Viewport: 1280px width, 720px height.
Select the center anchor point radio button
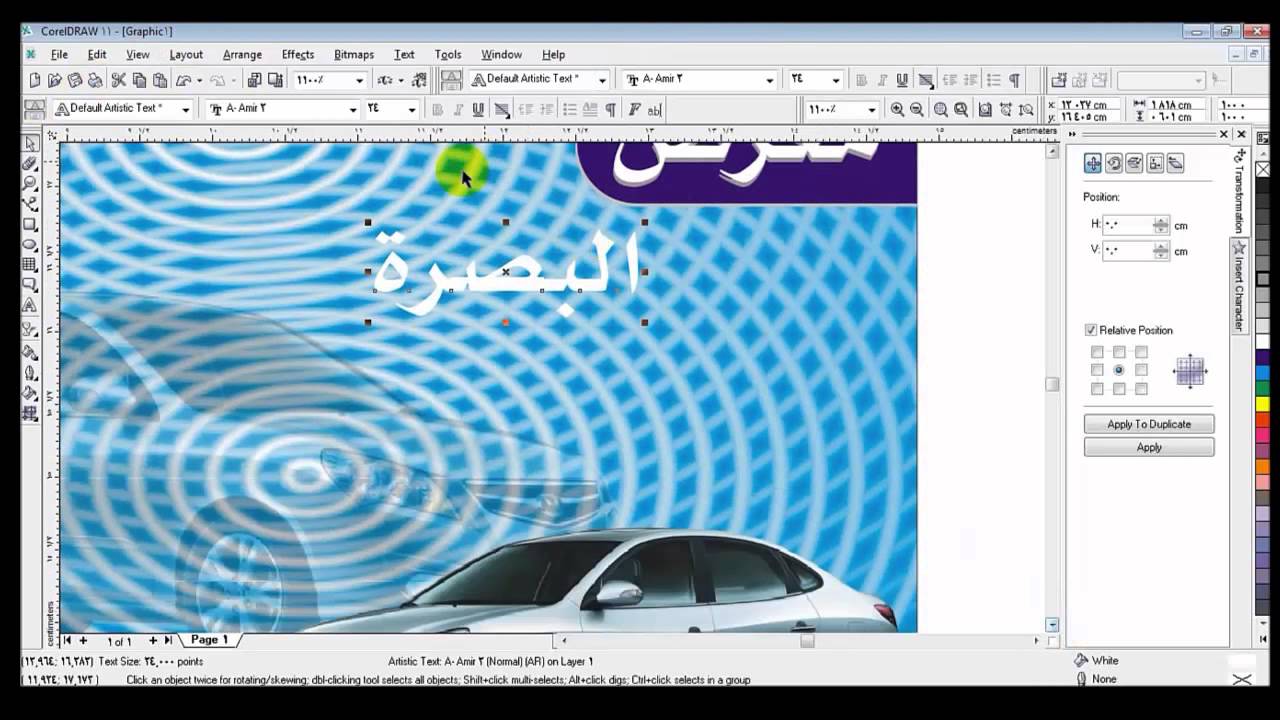click(x=1119, y=370)
